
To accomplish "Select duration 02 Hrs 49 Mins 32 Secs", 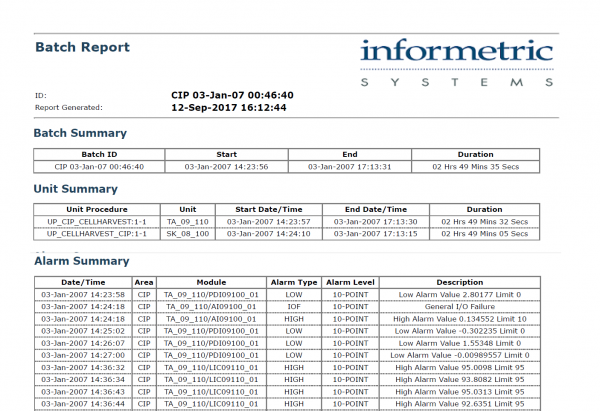I will (x=484, y=222).
